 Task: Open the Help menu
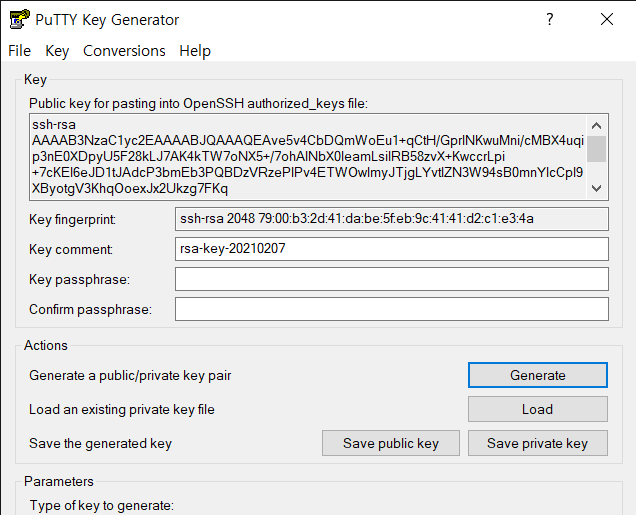click(195, 51)
